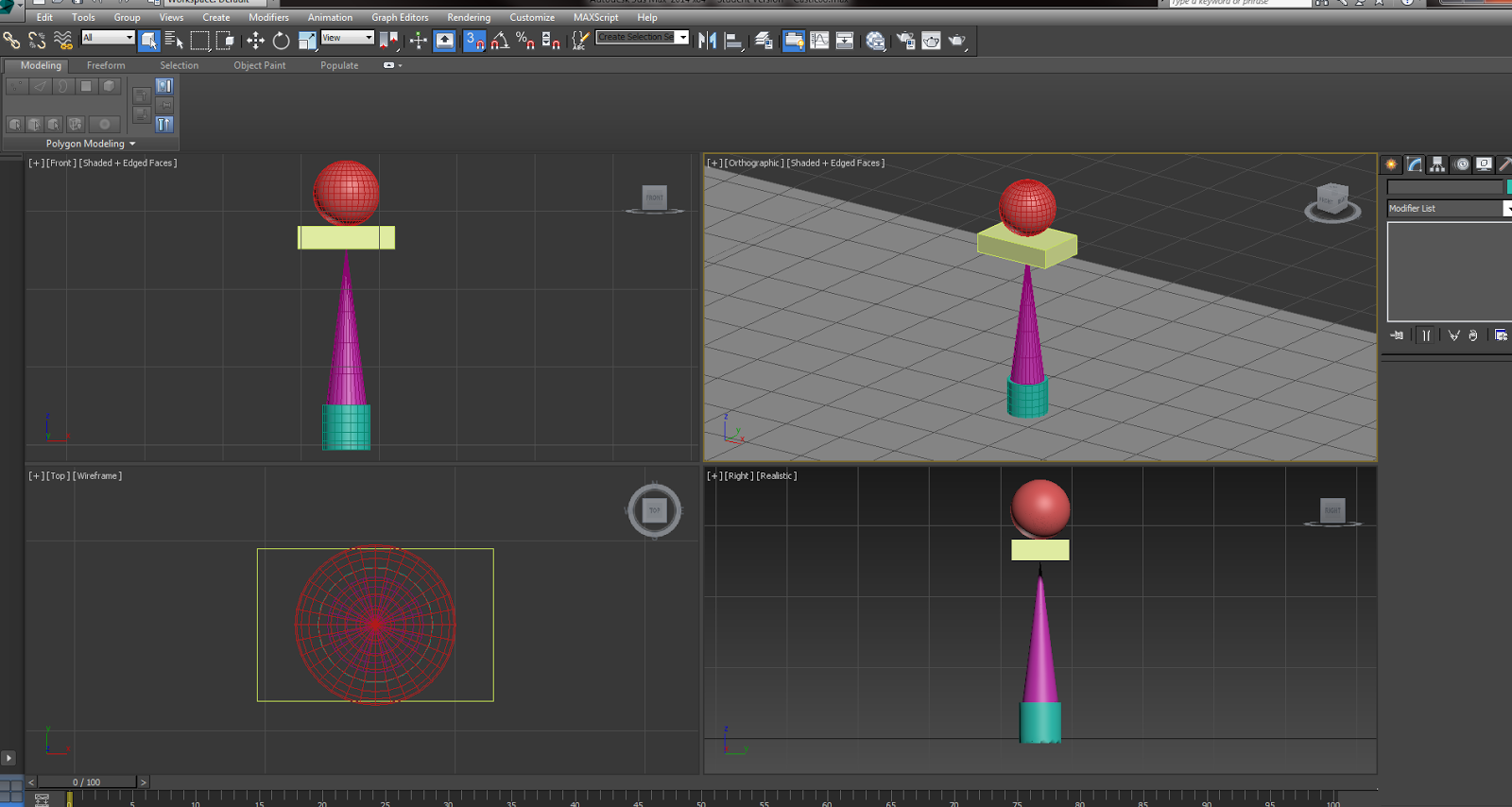The height and width of the screenshot is (807, 1512).
Task: Open the Right viewport Realistic label menu
Action: click(776, 475)
